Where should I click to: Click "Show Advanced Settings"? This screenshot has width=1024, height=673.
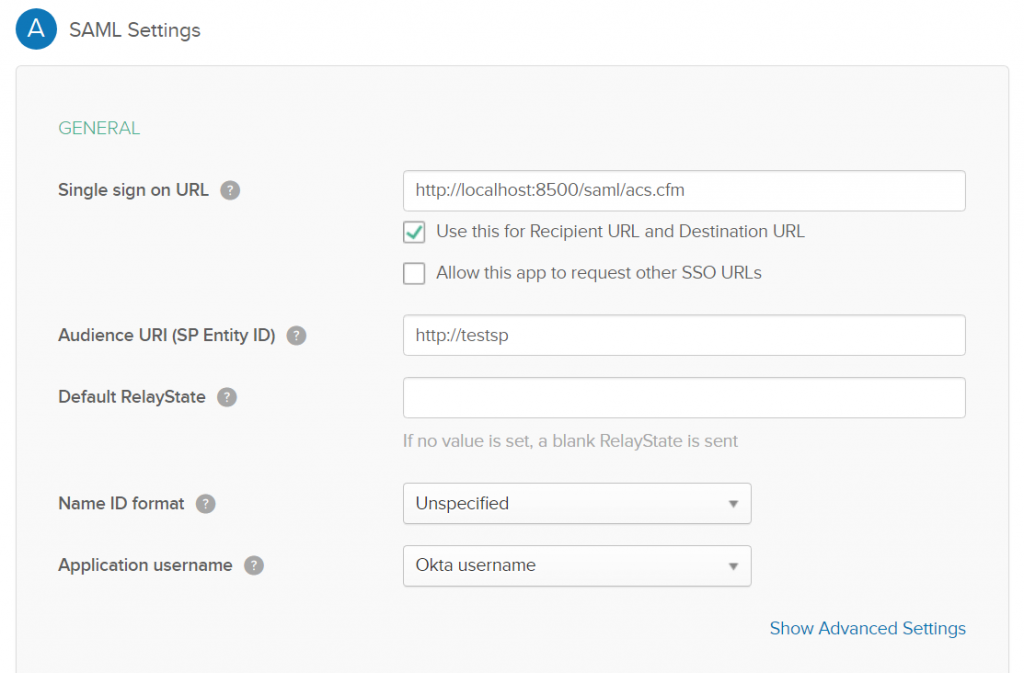tap(867, 628)
